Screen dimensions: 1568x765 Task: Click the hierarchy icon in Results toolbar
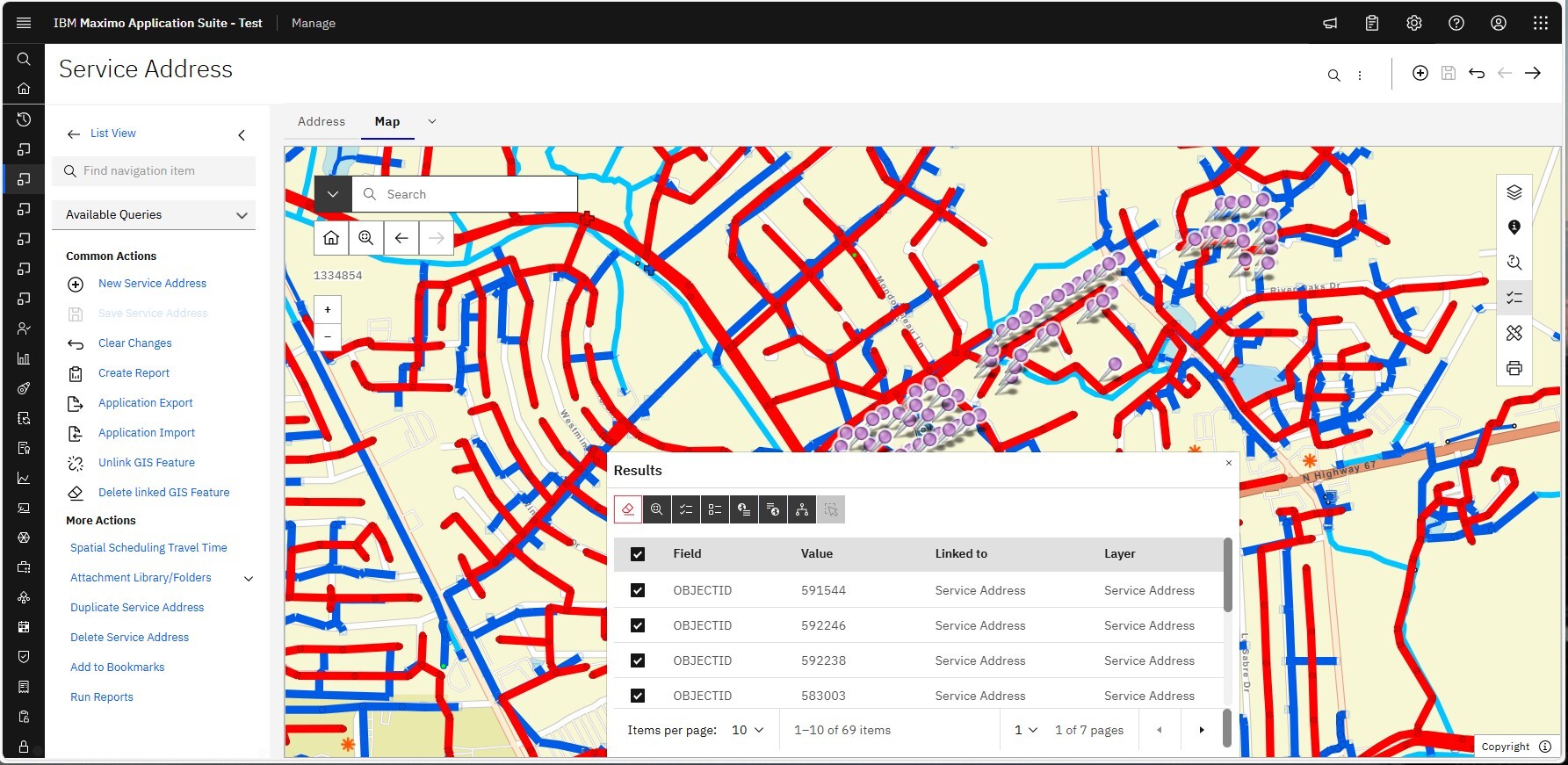pos(802,509)
